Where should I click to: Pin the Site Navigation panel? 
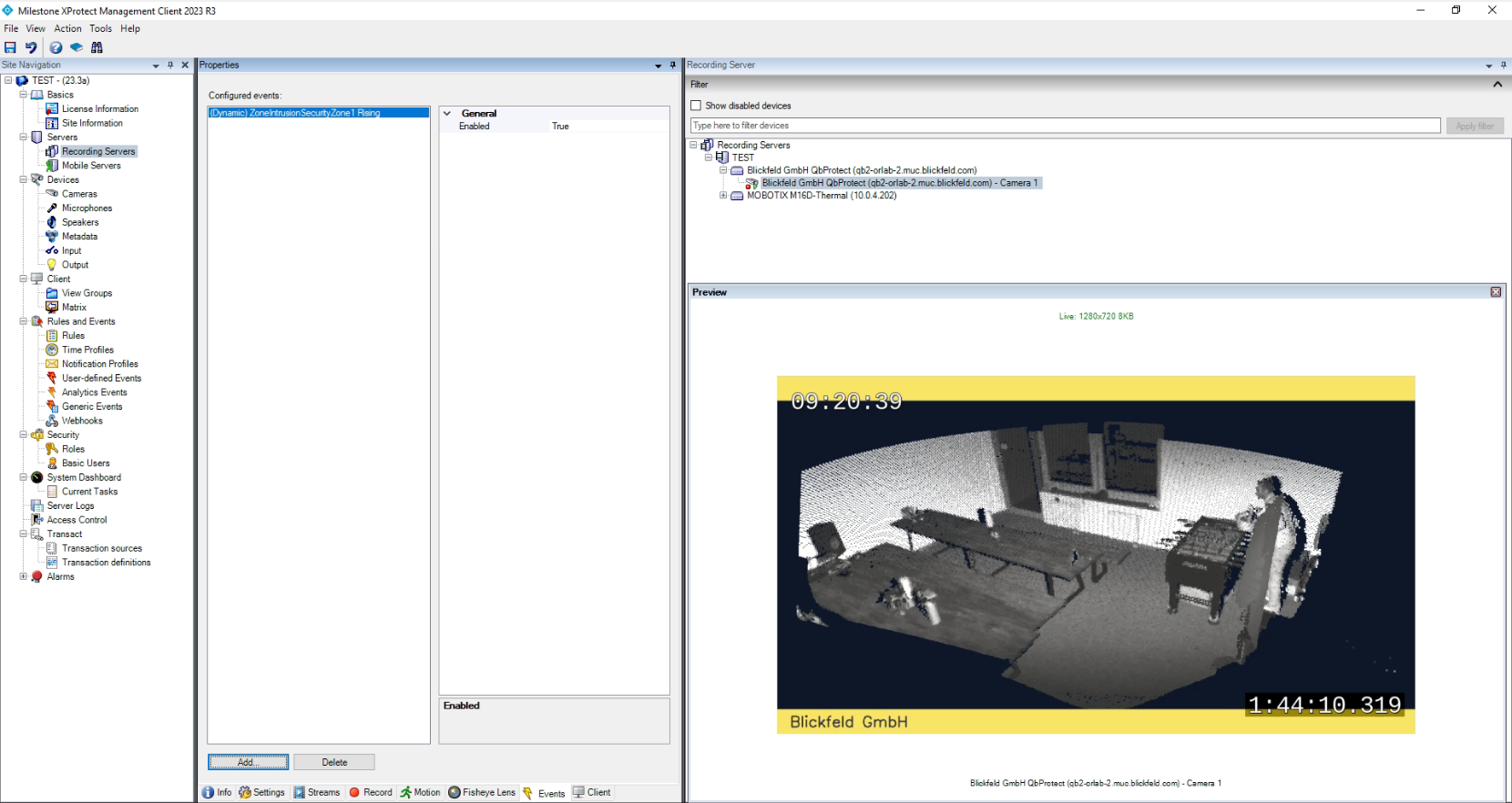[x=170, y=65]
